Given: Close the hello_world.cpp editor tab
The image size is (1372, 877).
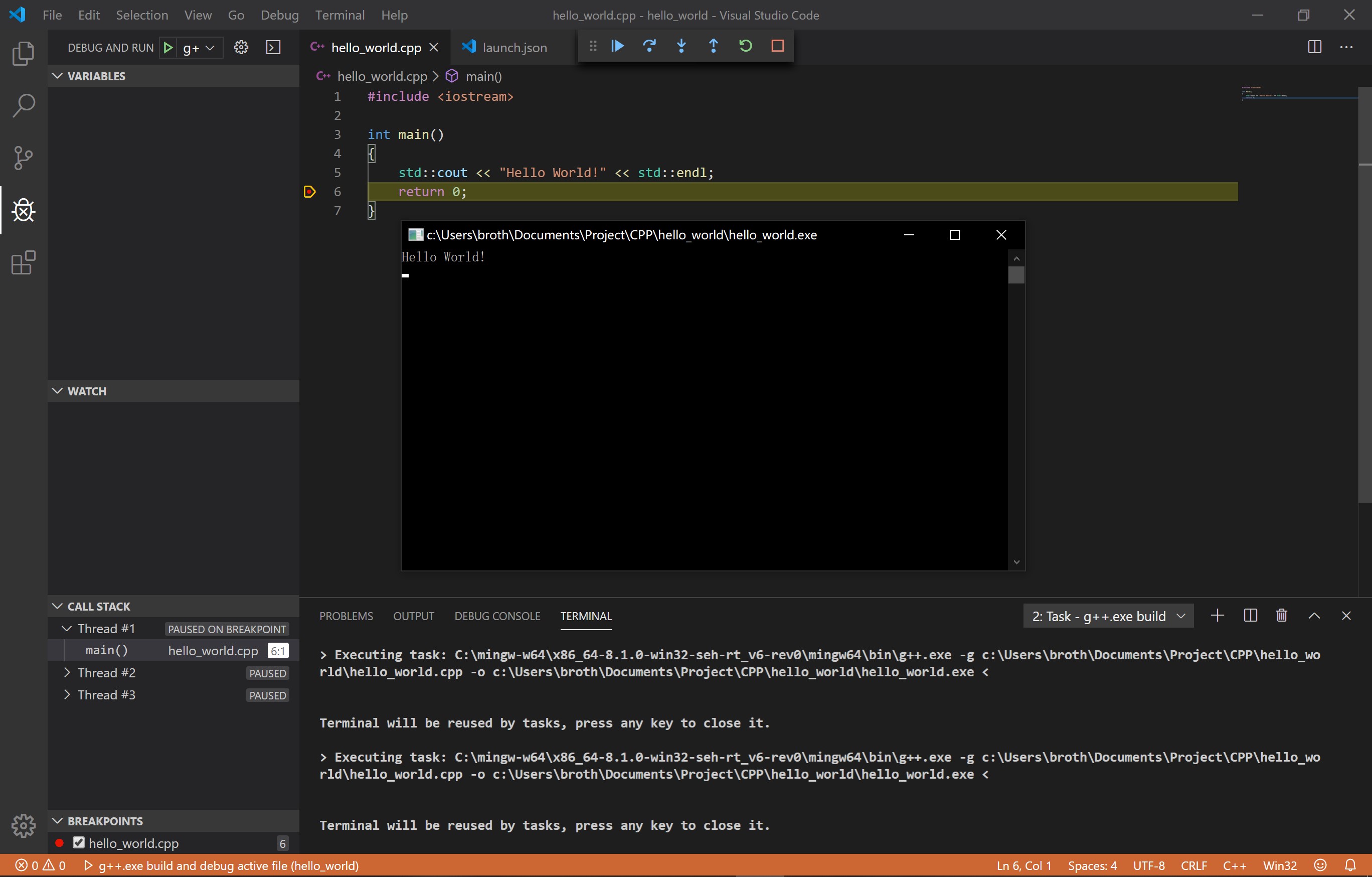Looking at the screenshot, I should point(434,47).
